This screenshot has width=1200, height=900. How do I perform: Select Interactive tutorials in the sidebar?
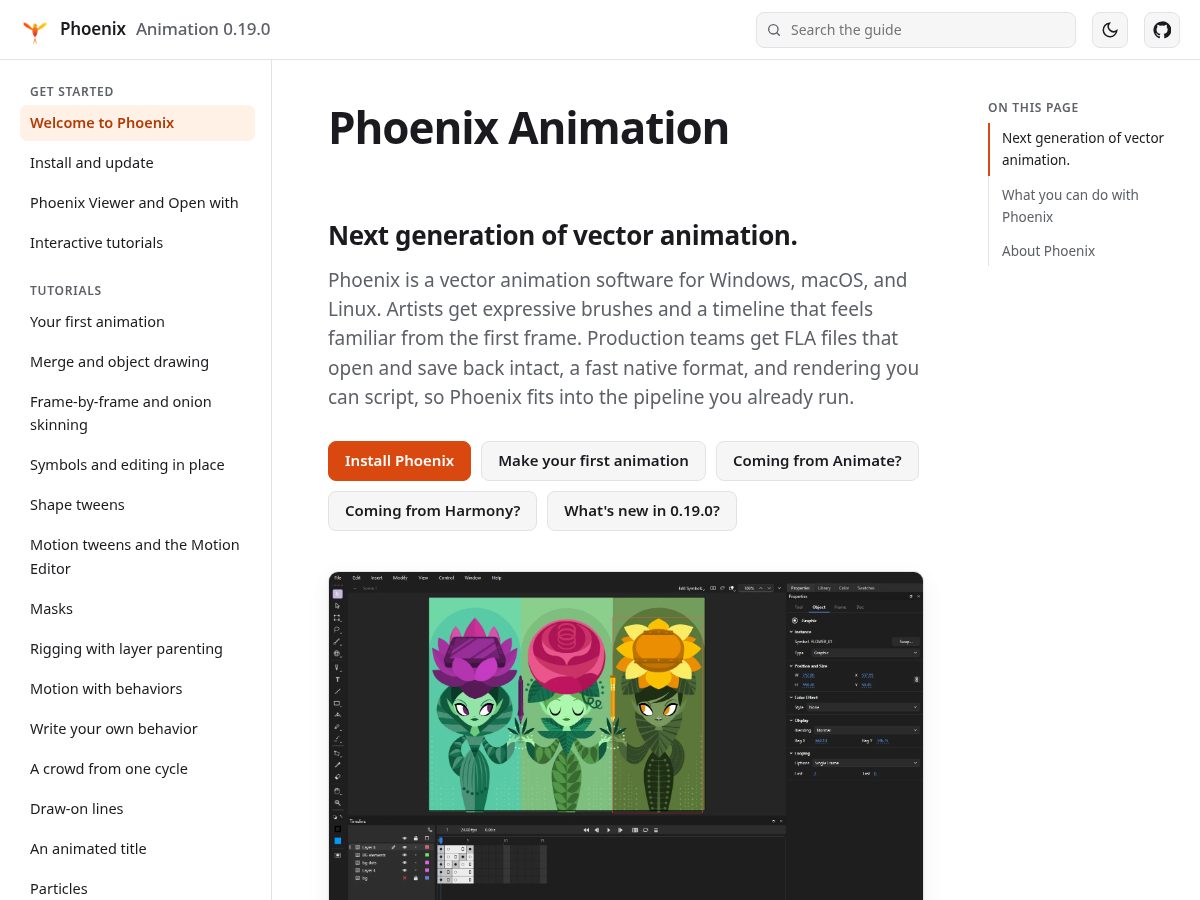coord(137,243)
